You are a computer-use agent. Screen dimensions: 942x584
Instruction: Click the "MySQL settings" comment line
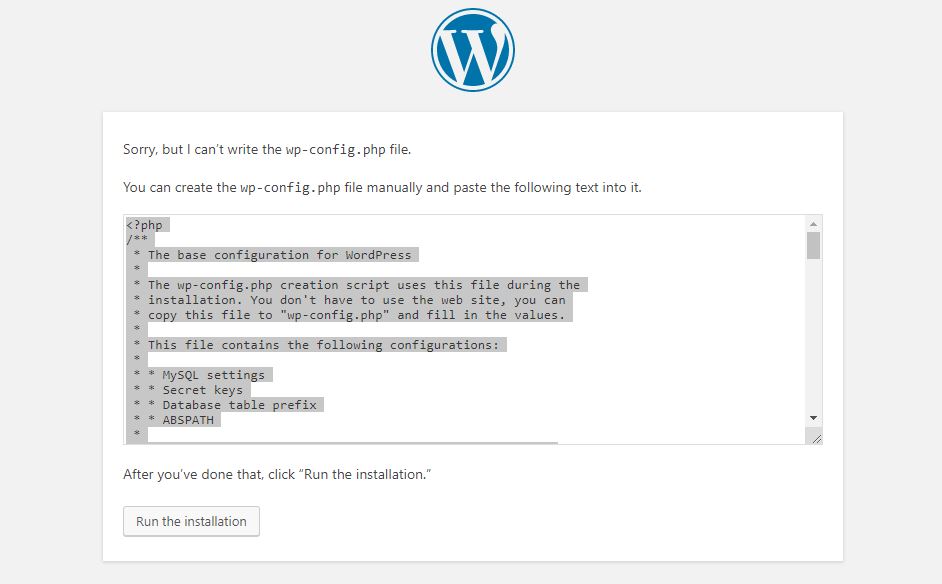216,374
